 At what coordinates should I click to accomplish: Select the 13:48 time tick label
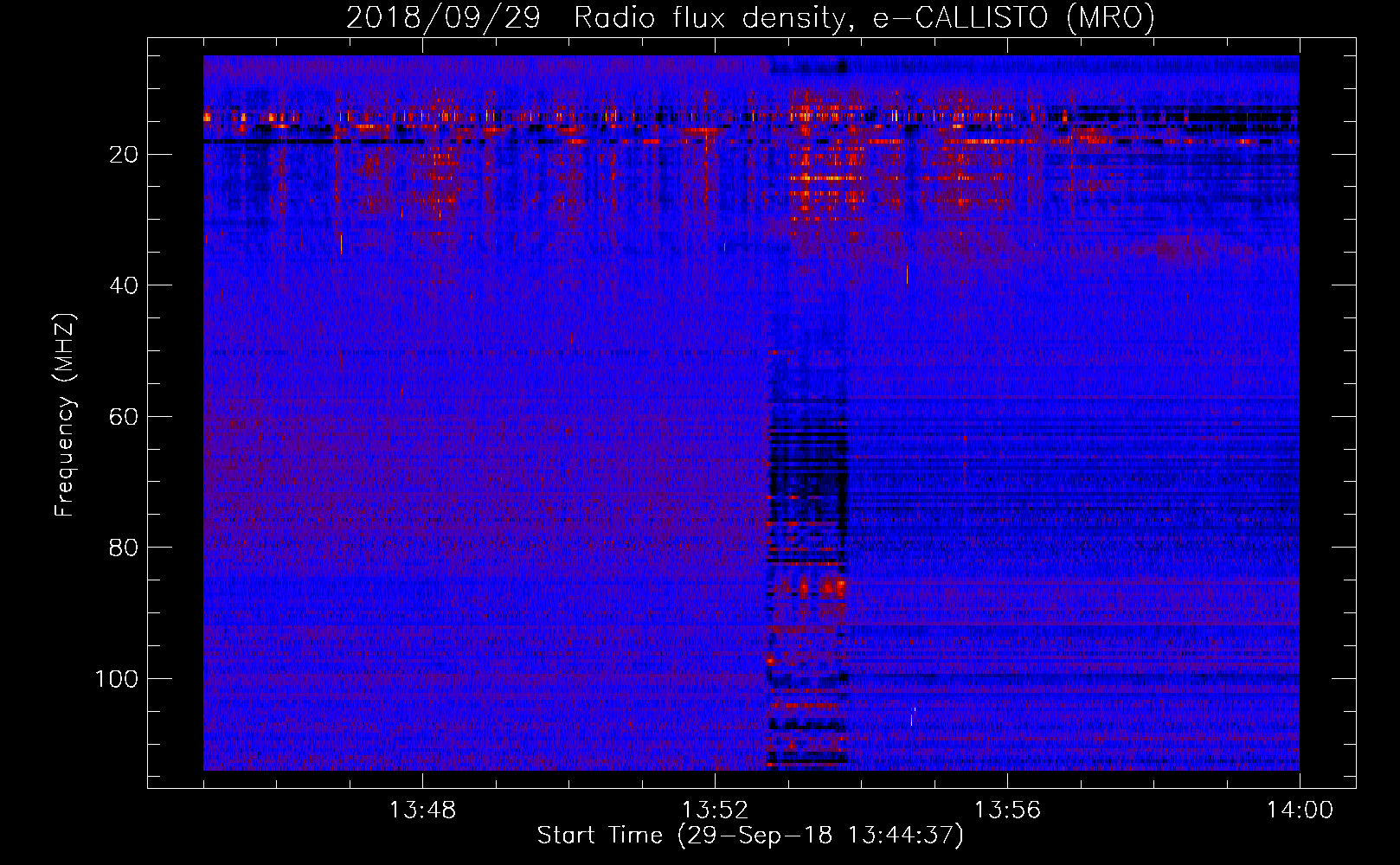point(422,811)
